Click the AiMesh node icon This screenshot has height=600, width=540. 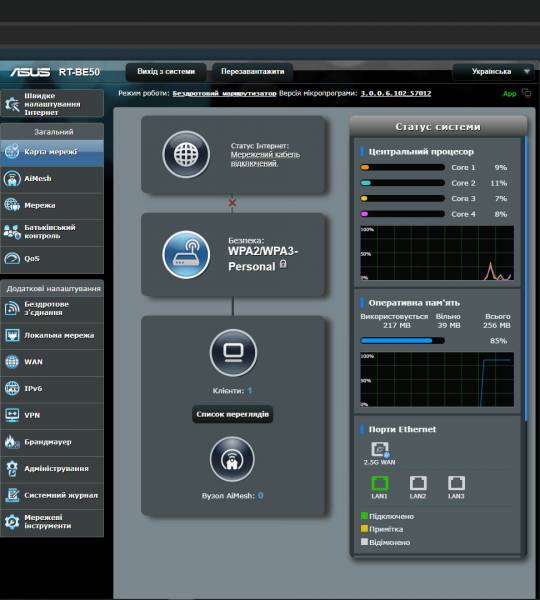(232, 459)
